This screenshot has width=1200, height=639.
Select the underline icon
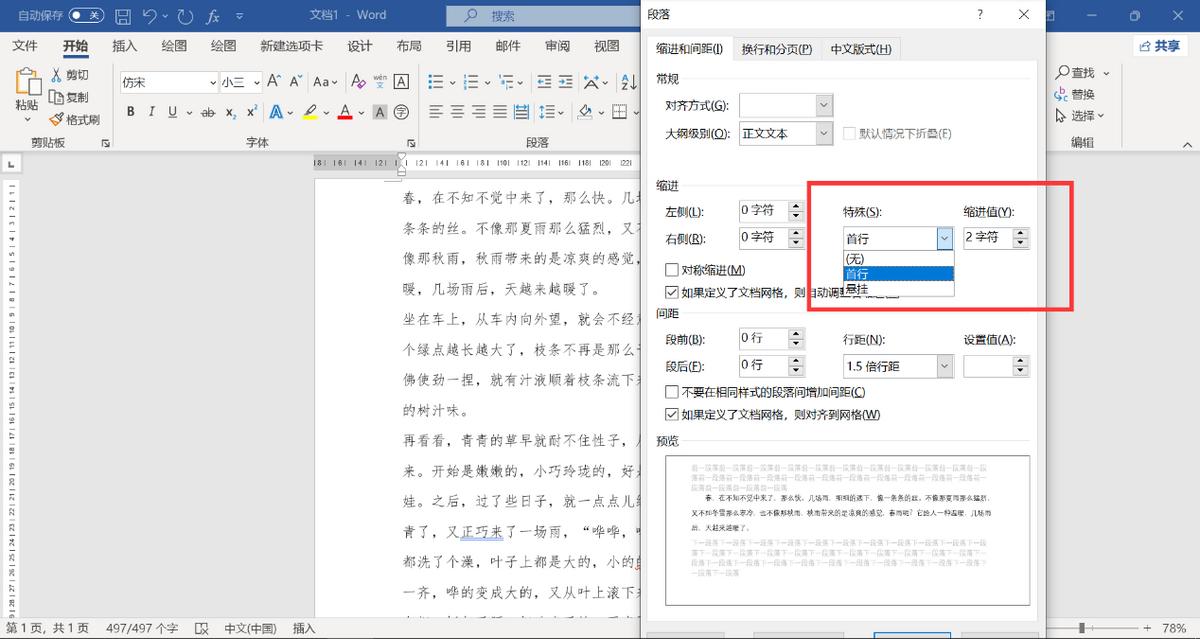172,112
